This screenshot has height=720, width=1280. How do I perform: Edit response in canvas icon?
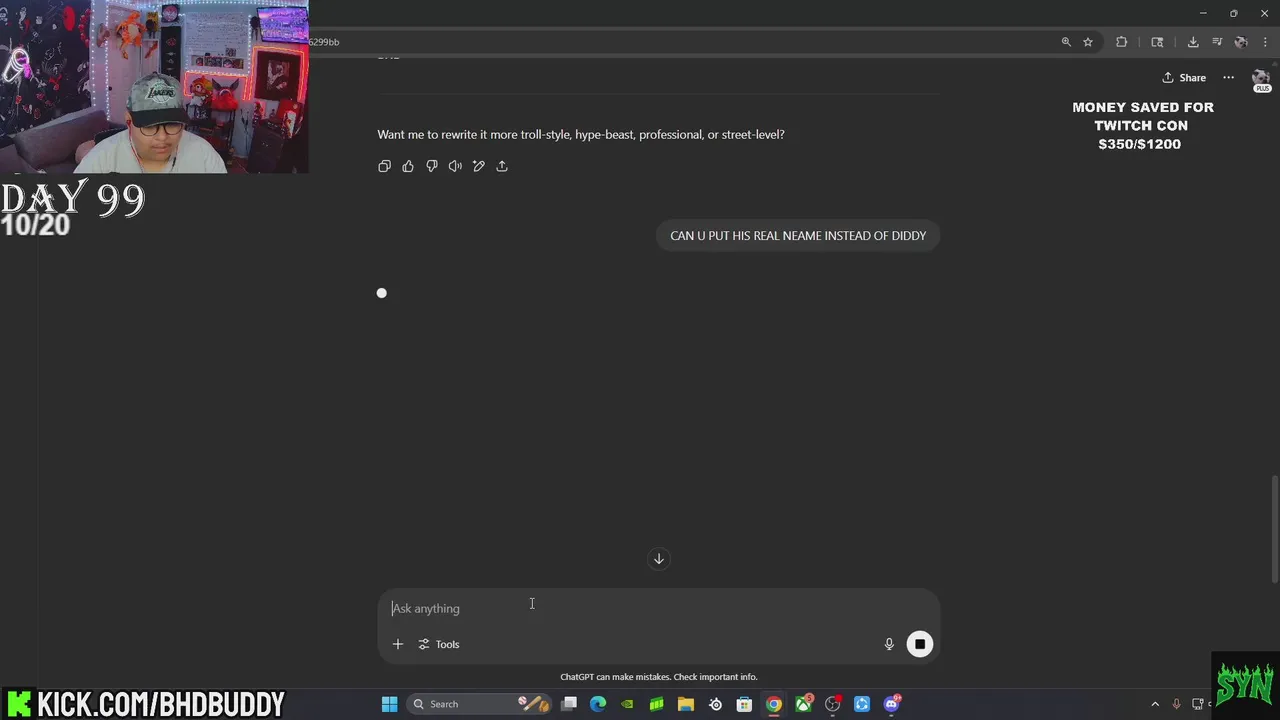[479, 166]
